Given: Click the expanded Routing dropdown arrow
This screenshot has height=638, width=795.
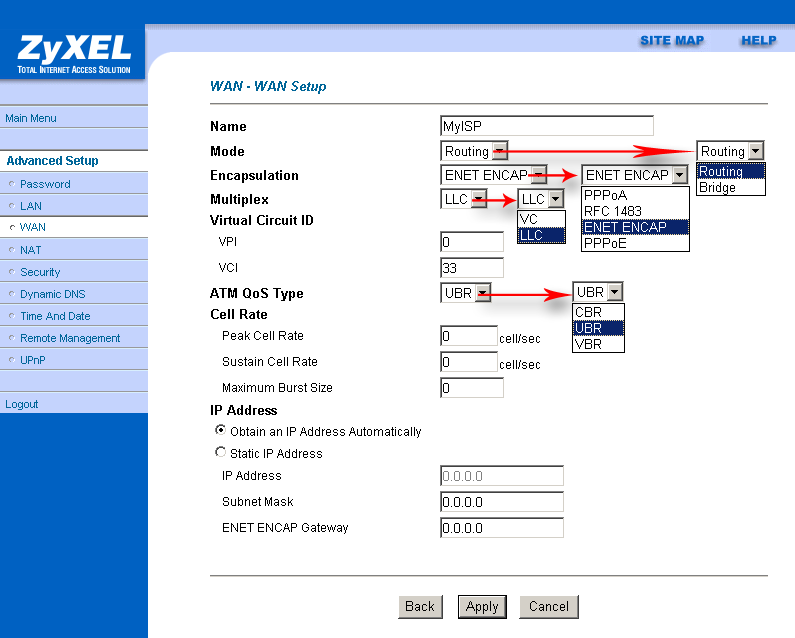Looking at the screenshot, I should [755, 151].
